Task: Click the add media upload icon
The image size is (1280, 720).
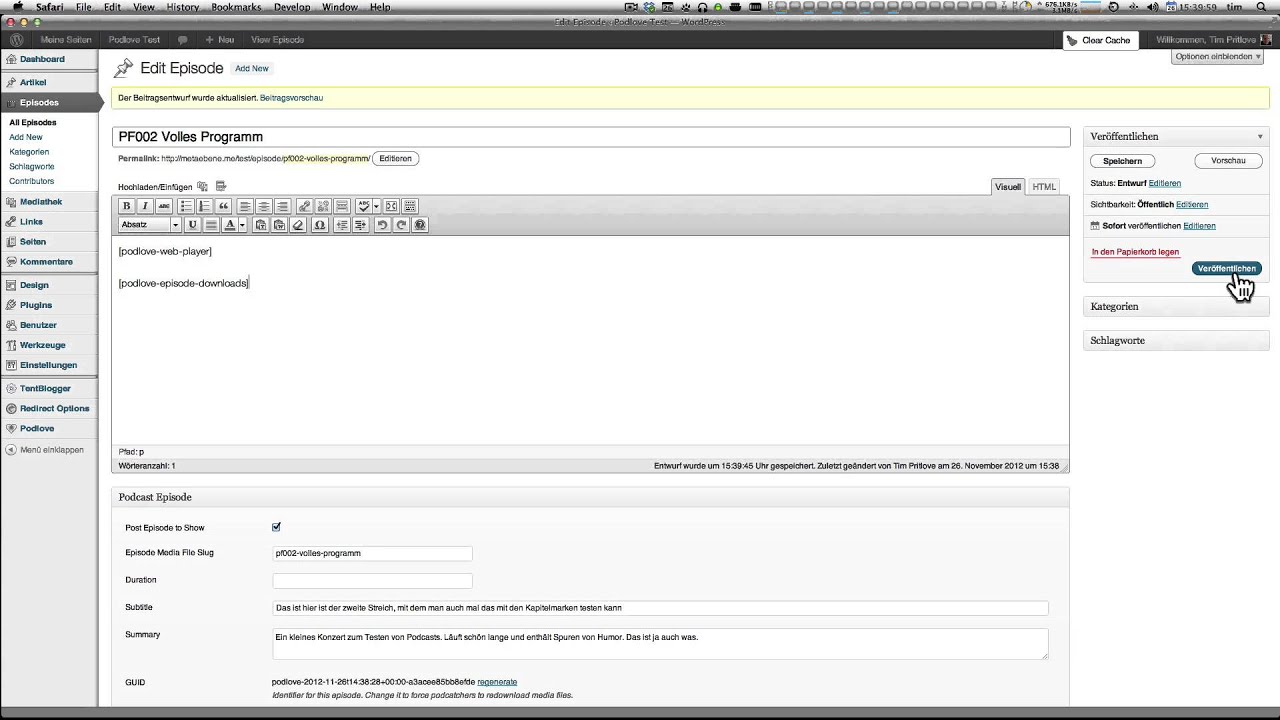Action: 203,186
